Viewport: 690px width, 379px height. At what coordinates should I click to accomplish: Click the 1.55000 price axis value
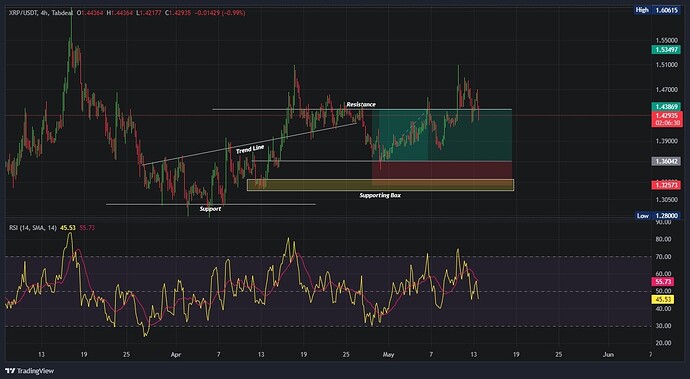click(x=666, y=40)
